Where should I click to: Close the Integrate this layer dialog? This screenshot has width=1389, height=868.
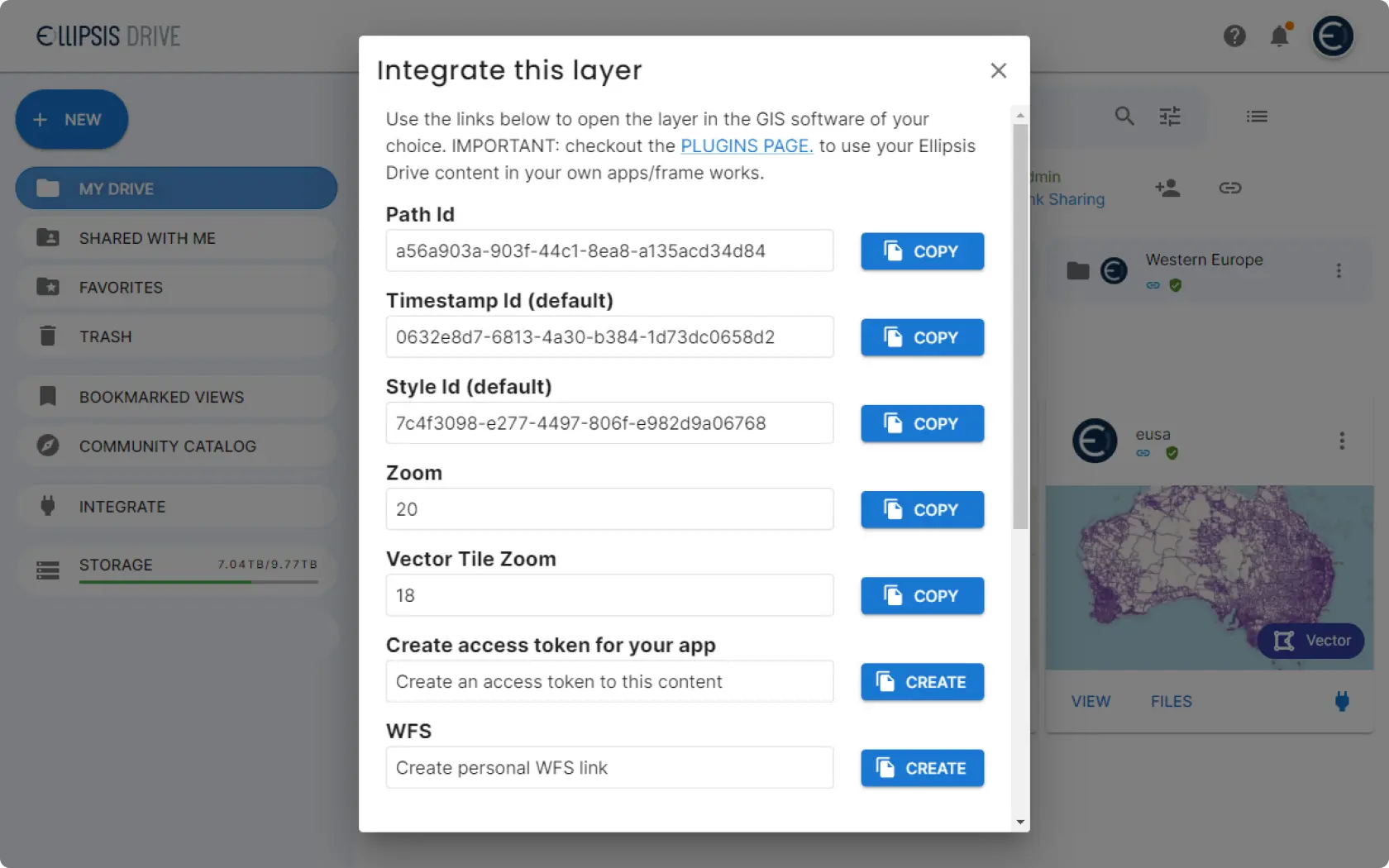(999, 70)
